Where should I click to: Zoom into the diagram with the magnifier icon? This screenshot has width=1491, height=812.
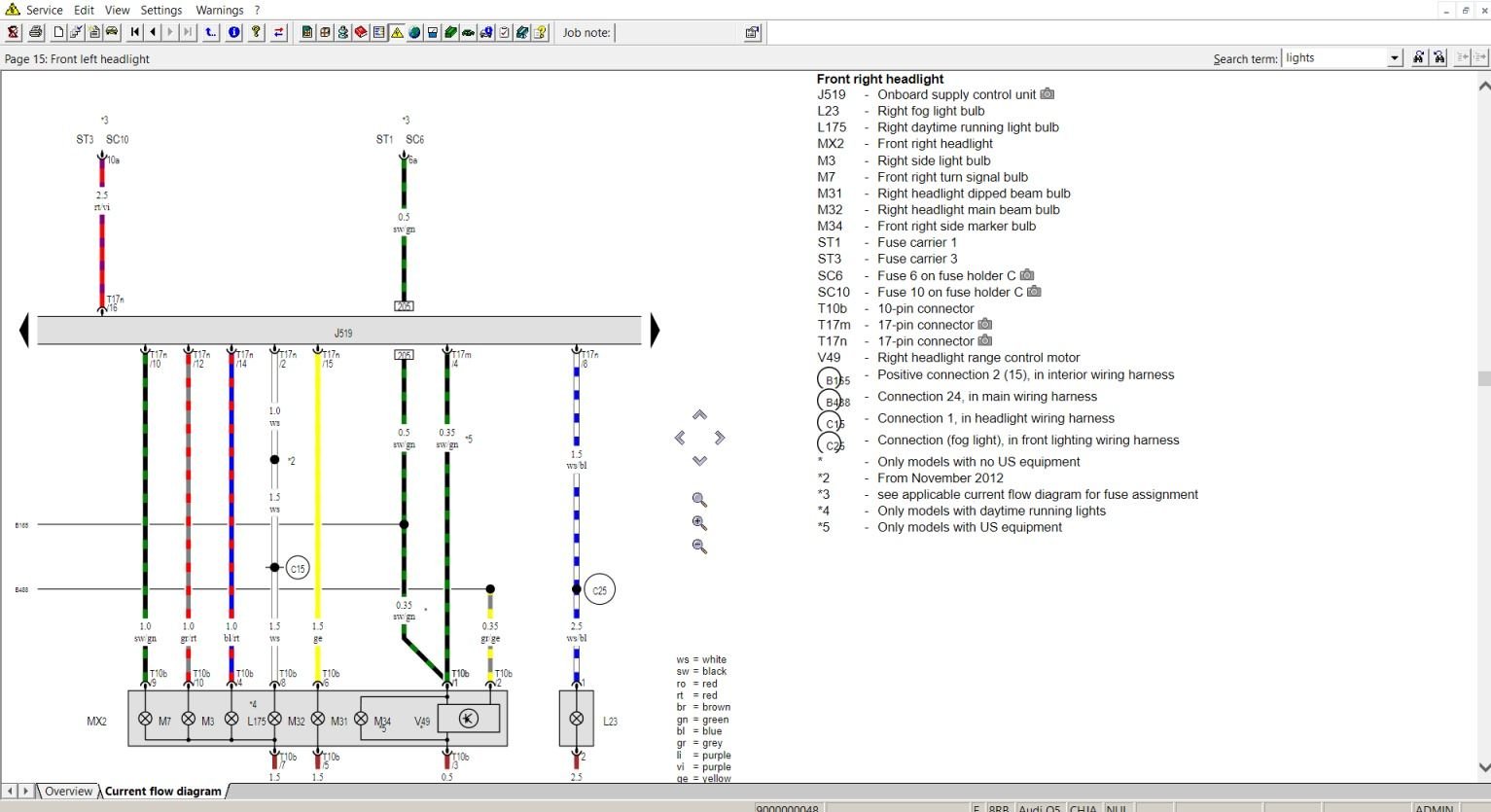[698, 522]
